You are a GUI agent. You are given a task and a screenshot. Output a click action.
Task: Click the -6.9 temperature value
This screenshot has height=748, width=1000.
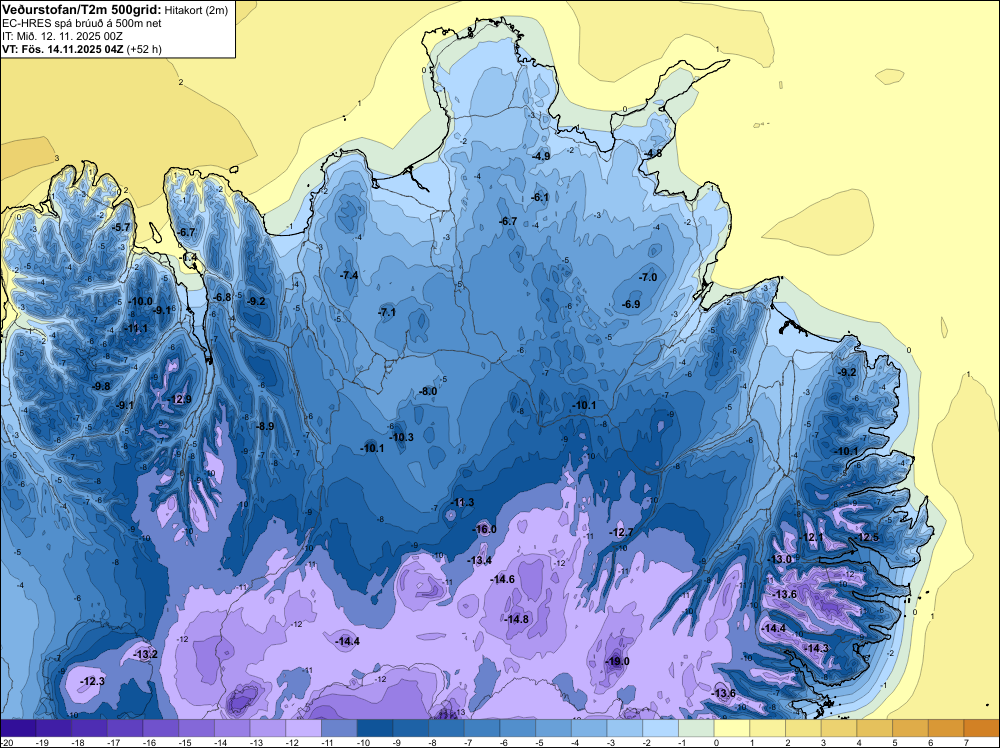[631, 304]
